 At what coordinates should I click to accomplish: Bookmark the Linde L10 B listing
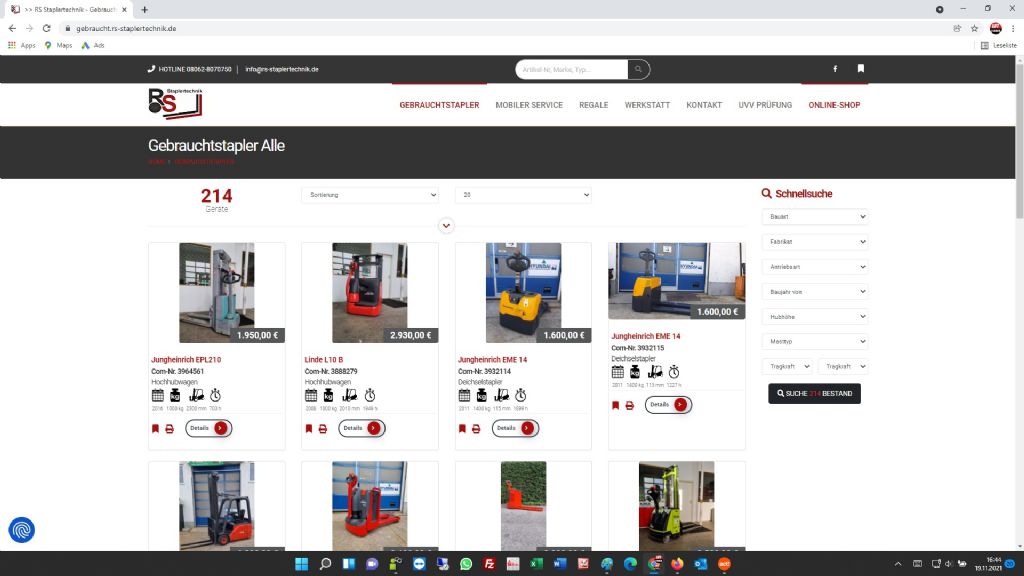click(x=309, y=428)
